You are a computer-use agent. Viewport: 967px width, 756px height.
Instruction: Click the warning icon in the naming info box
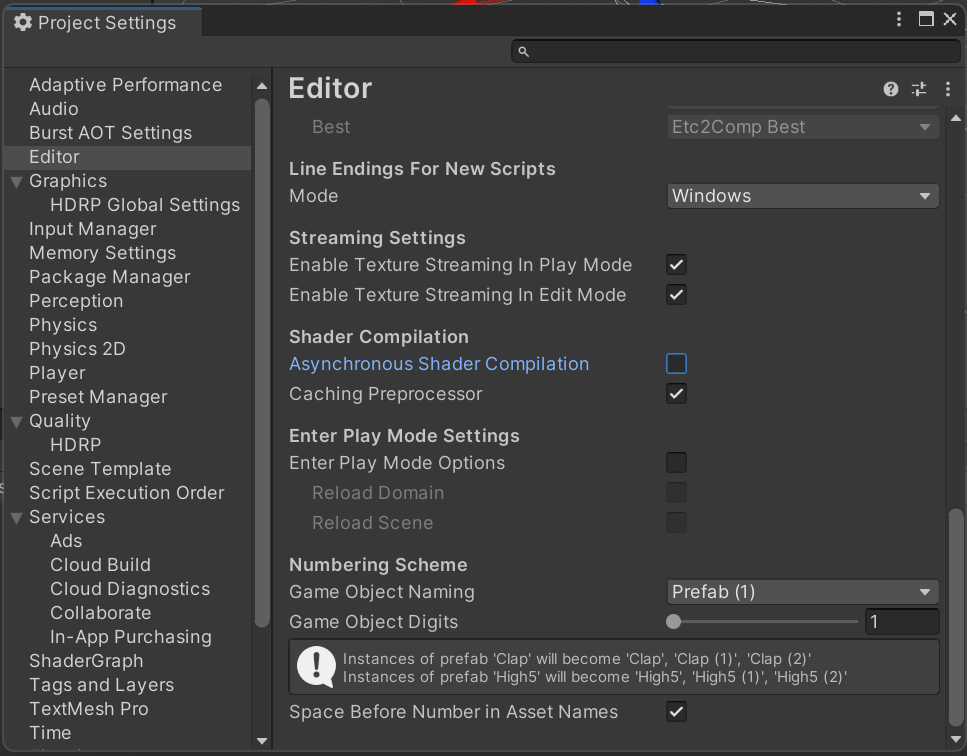coord(316,667)
